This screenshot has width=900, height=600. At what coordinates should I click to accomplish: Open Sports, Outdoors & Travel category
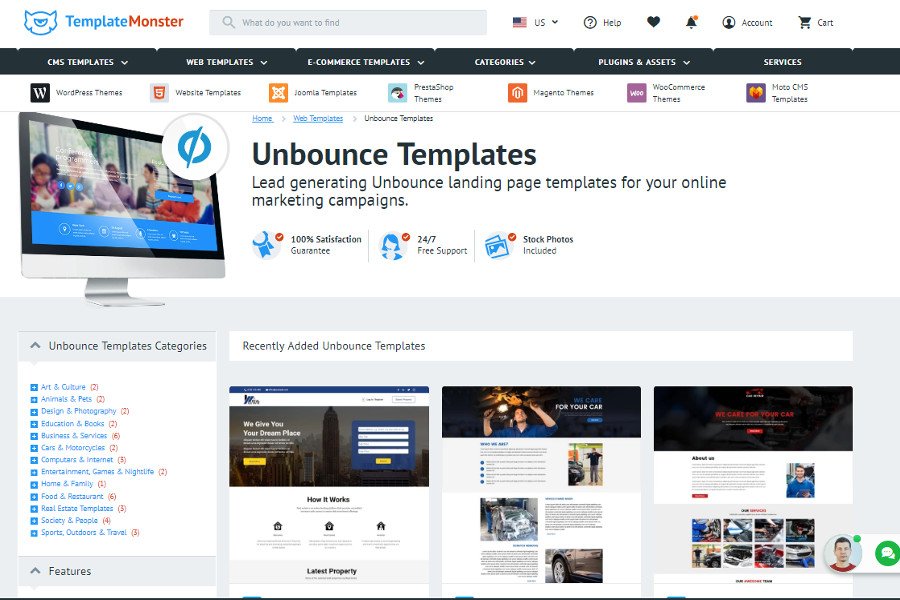pos(84,533)
